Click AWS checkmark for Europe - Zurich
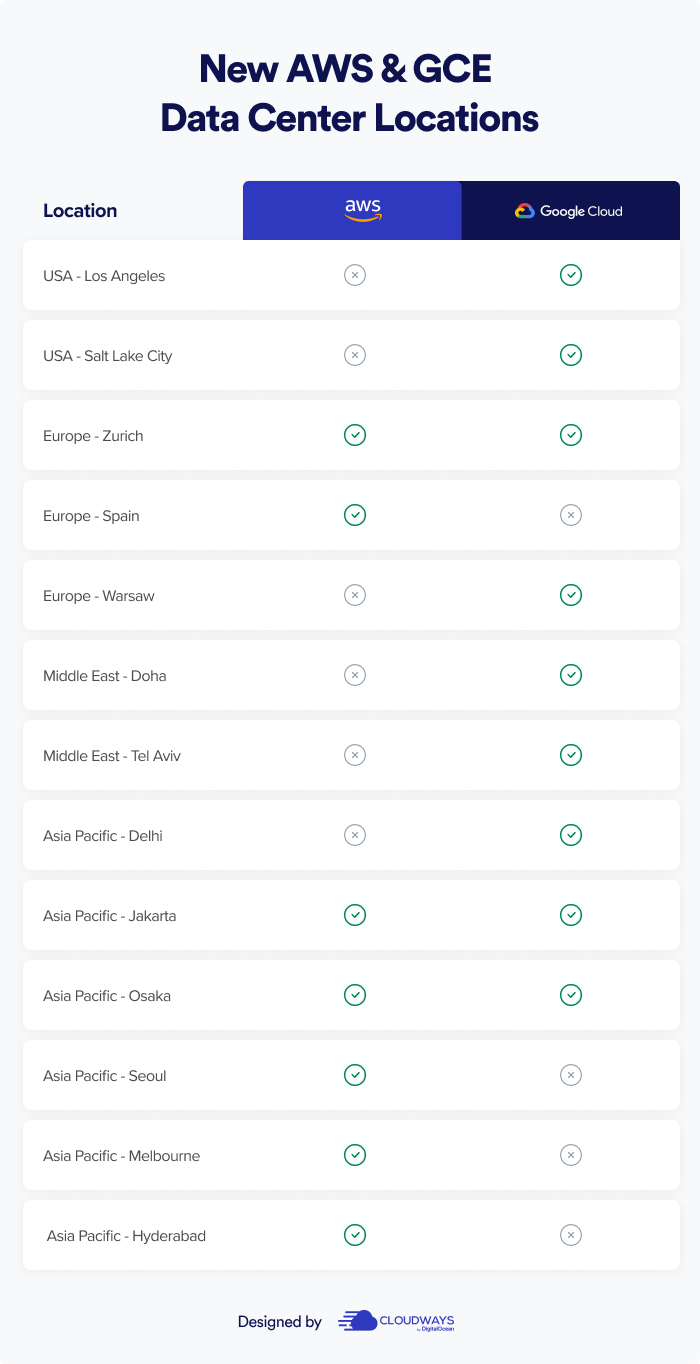The width and height of the screenshot is (700, 1364). [355, 435]
